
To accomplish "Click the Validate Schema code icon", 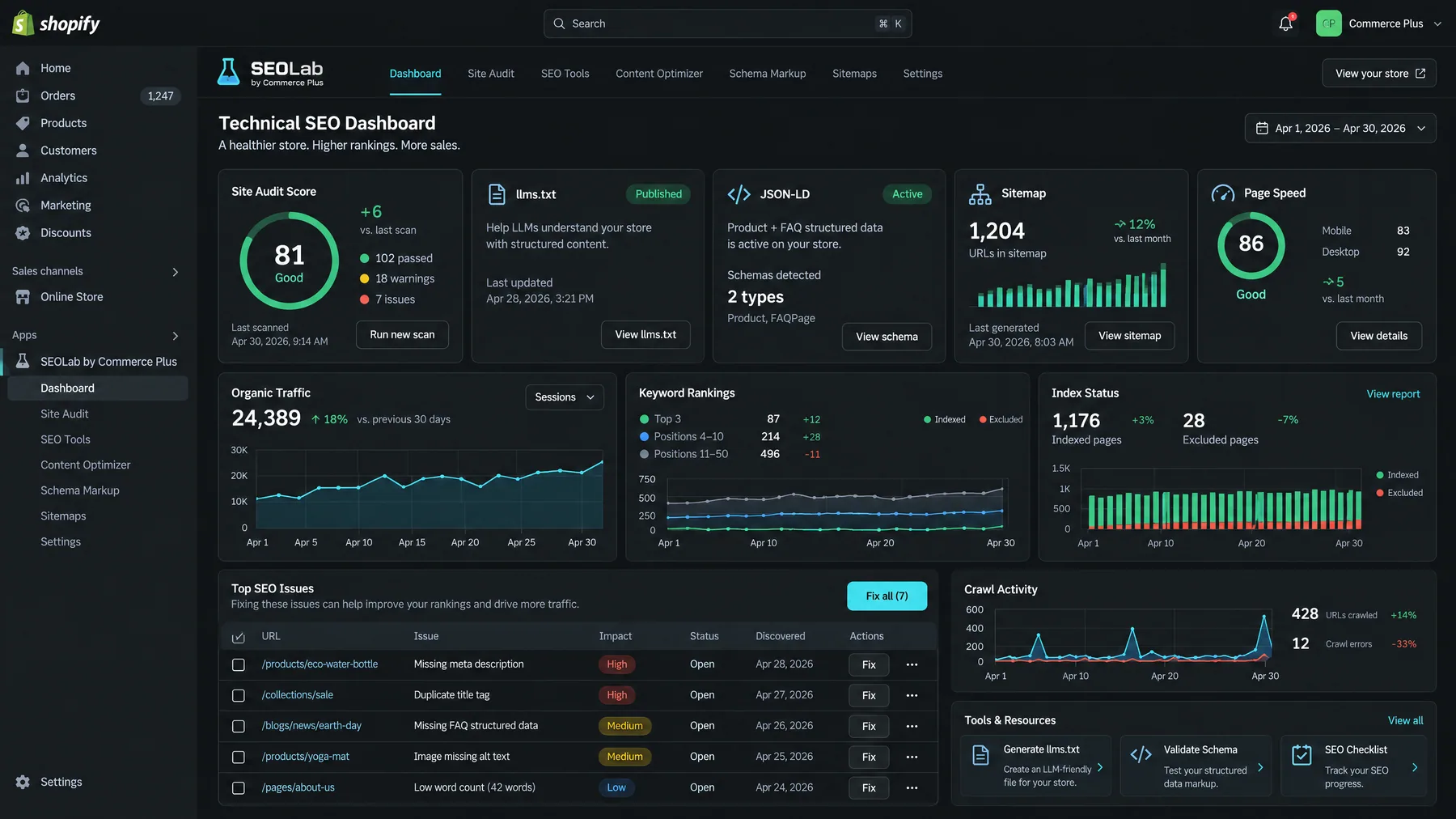I will 1141,755.
